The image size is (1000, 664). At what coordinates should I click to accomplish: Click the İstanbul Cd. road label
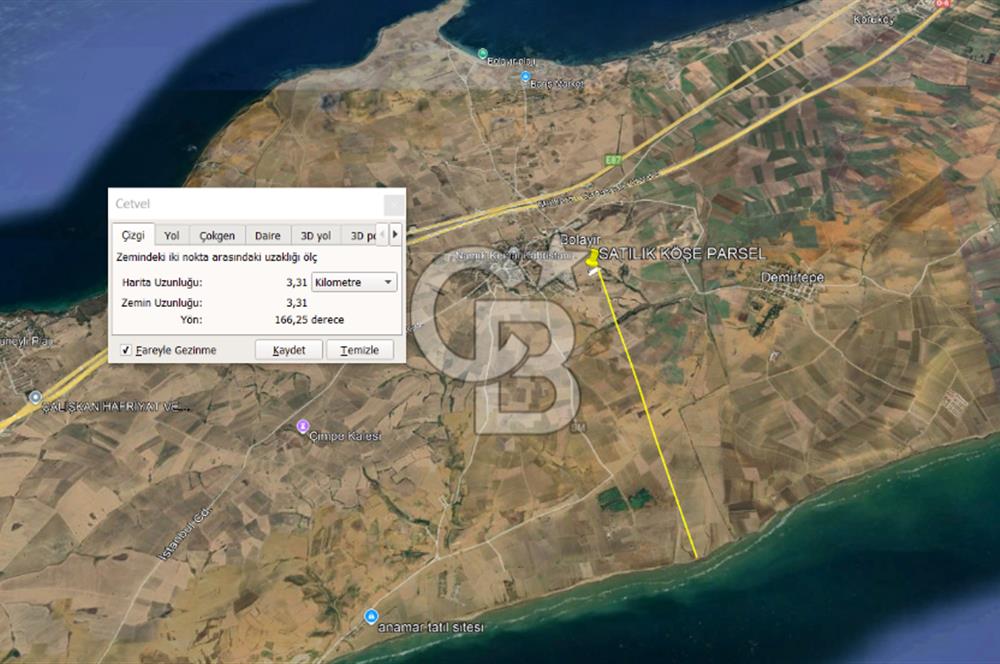pos(184,535)
